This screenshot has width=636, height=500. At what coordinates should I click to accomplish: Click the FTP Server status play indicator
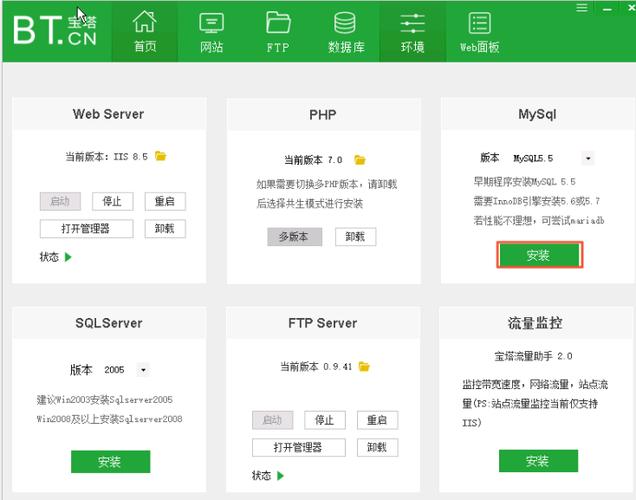click(x=280, y=475)
